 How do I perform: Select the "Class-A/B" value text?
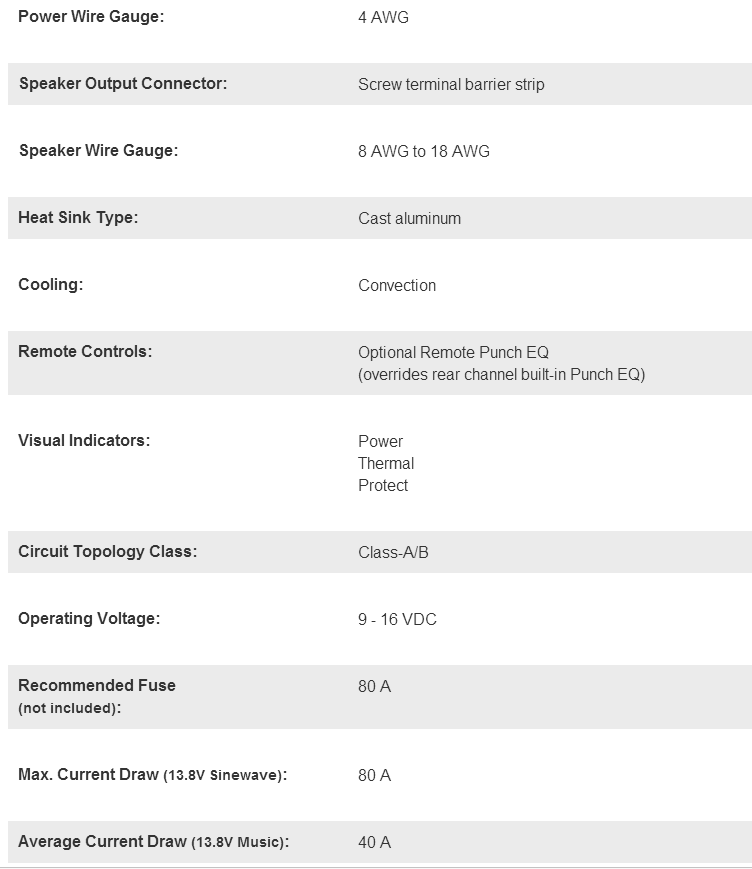(393, 553)
